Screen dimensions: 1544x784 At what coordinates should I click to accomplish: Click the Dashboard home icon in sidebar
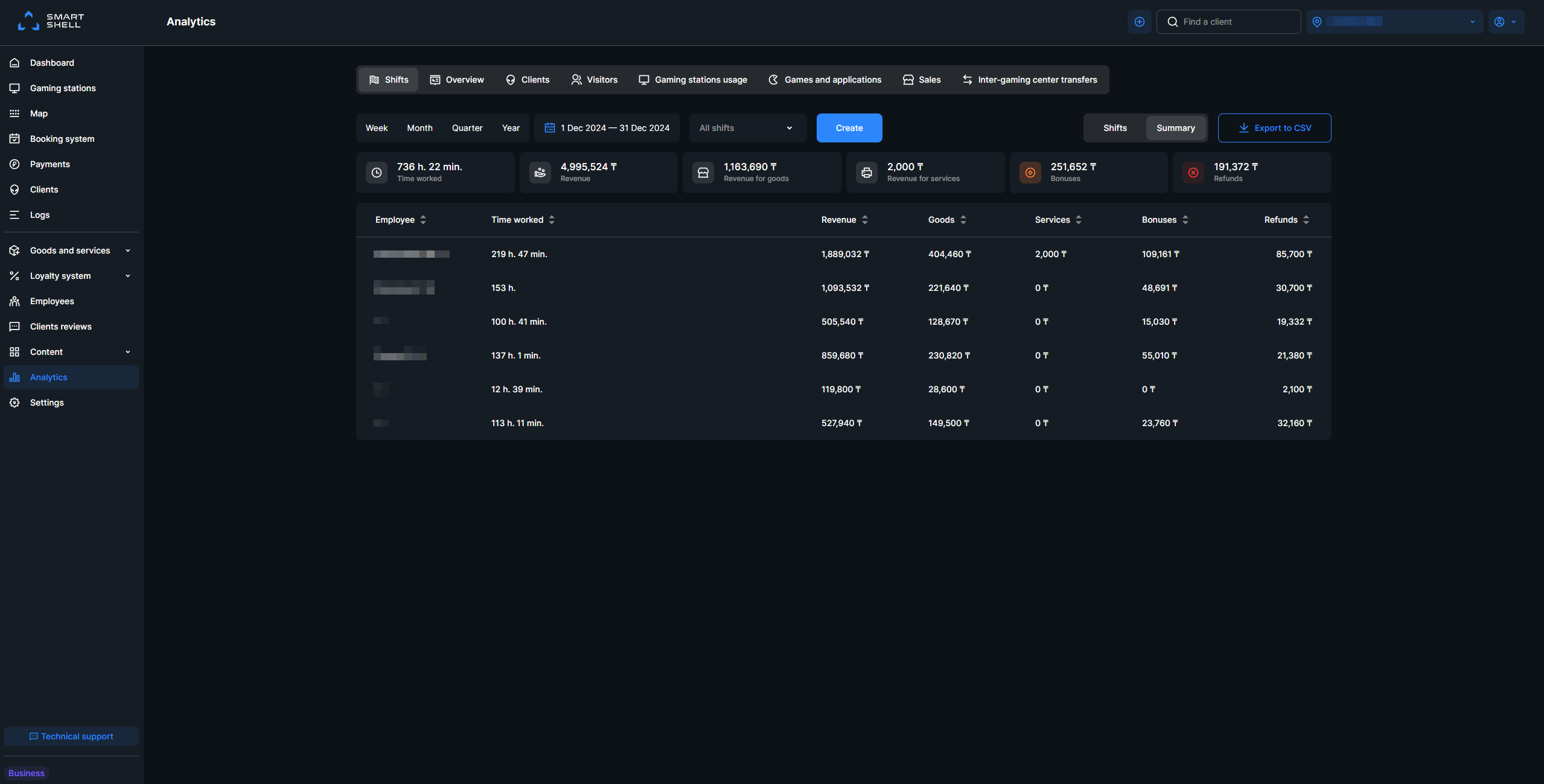click(x=14, y=63)
